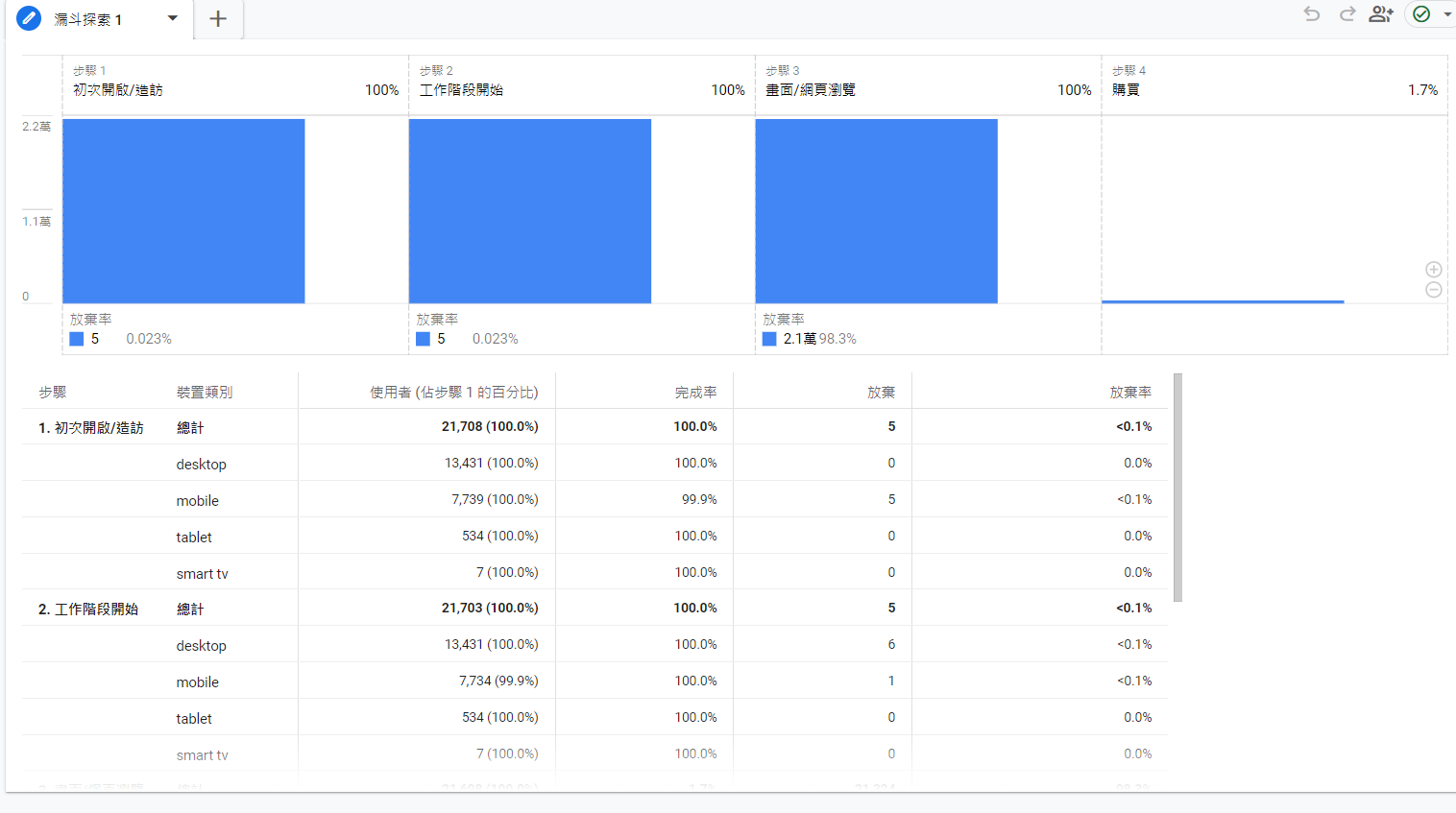Screen dimensions: 1456x813
Task: Select the blue bar for step 2 工作階段開始
Action: tap(530, 211)
